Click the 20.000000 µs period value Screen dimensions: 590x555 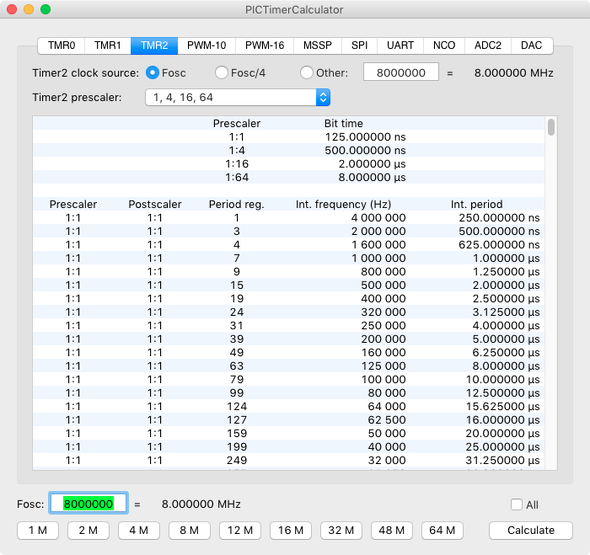tap(503, 433)
